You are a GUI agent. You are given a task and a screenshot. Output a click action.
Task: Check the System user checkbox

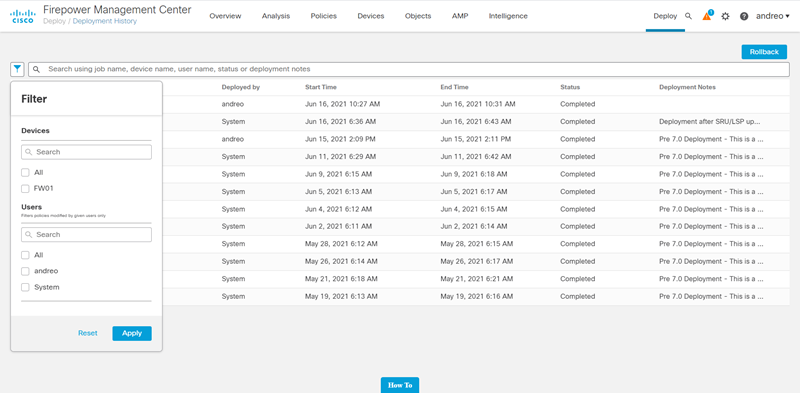pyautogui.click(x=25, y=287)
